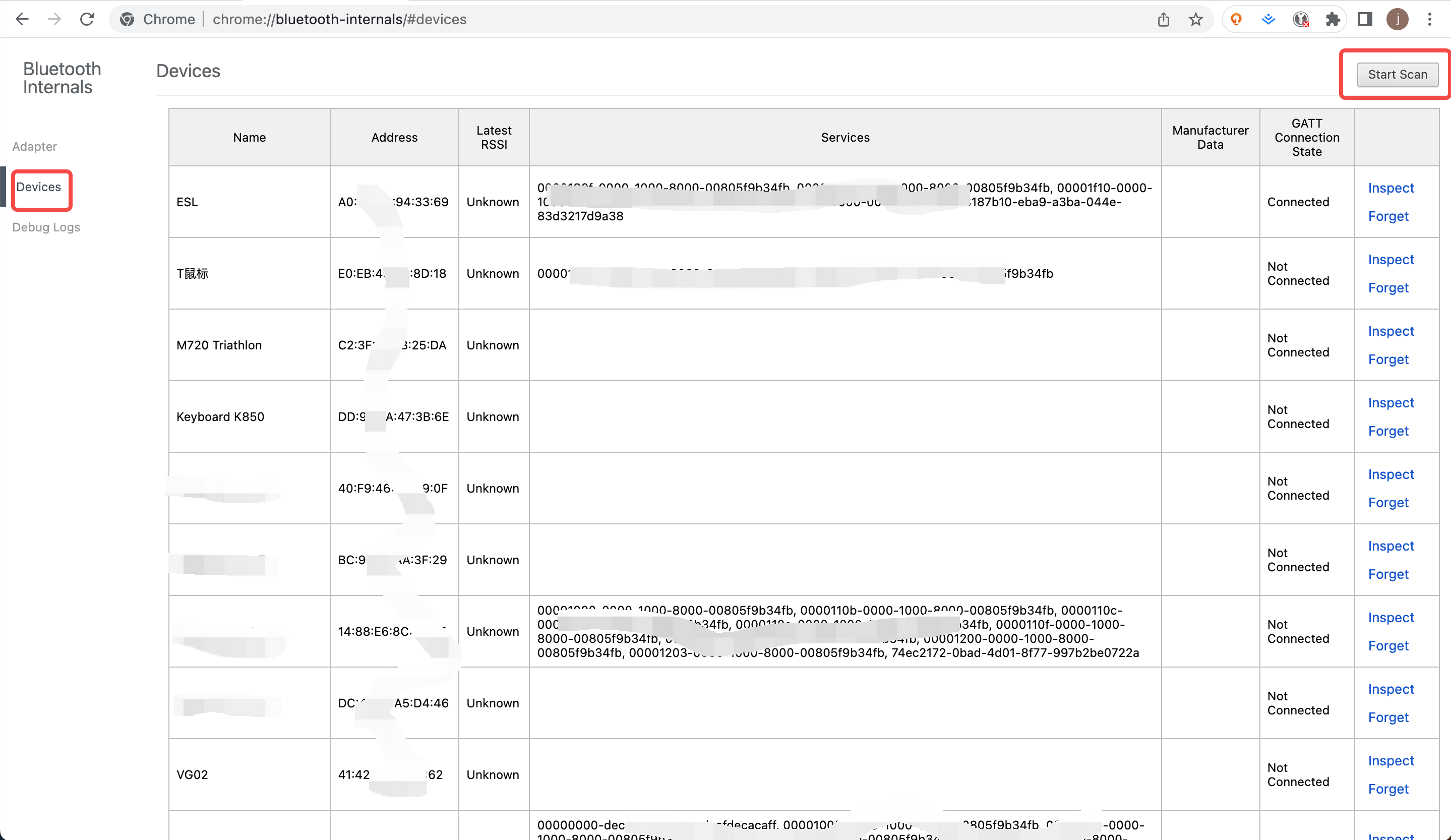The width and height of the screenshot is (1451, 840).
Task: Forget the device with address 14:88:E6:8C
Action: point(1388,645)
